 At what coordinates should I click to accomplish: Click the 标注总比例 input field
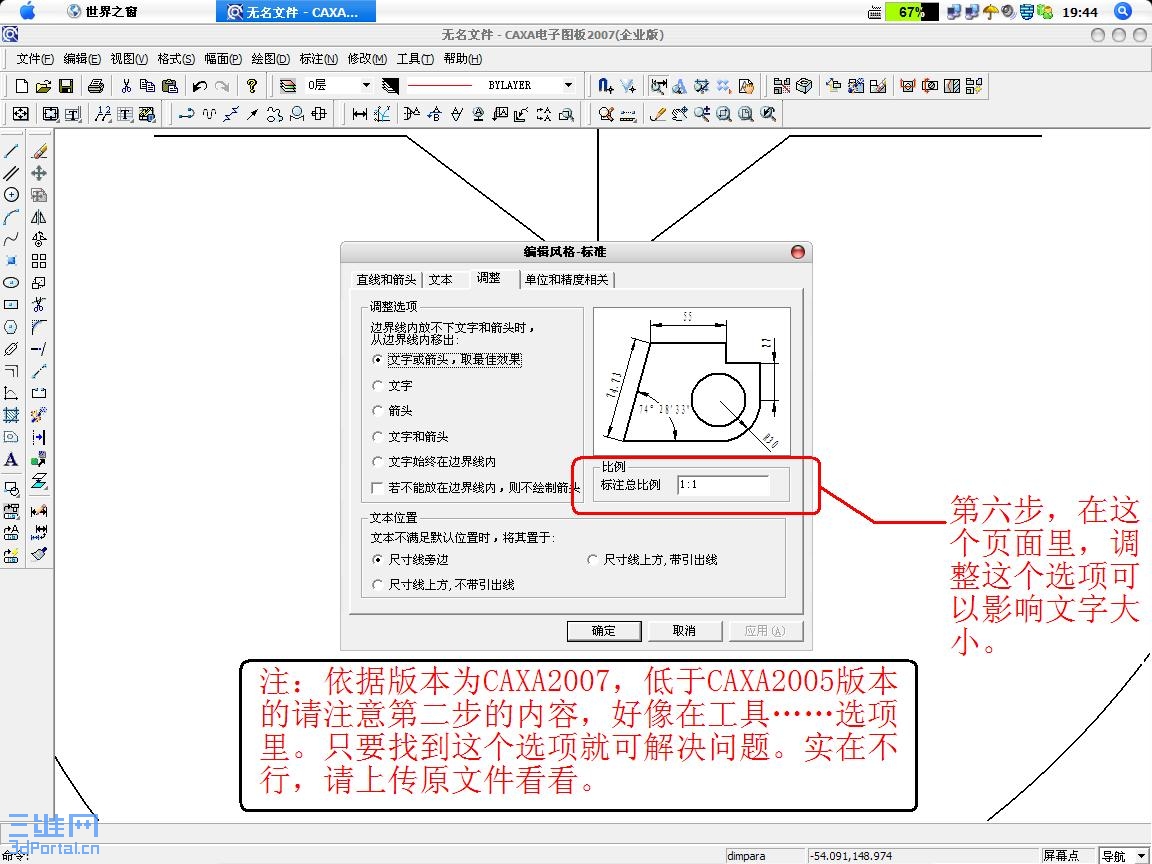(x=723, y=485)
